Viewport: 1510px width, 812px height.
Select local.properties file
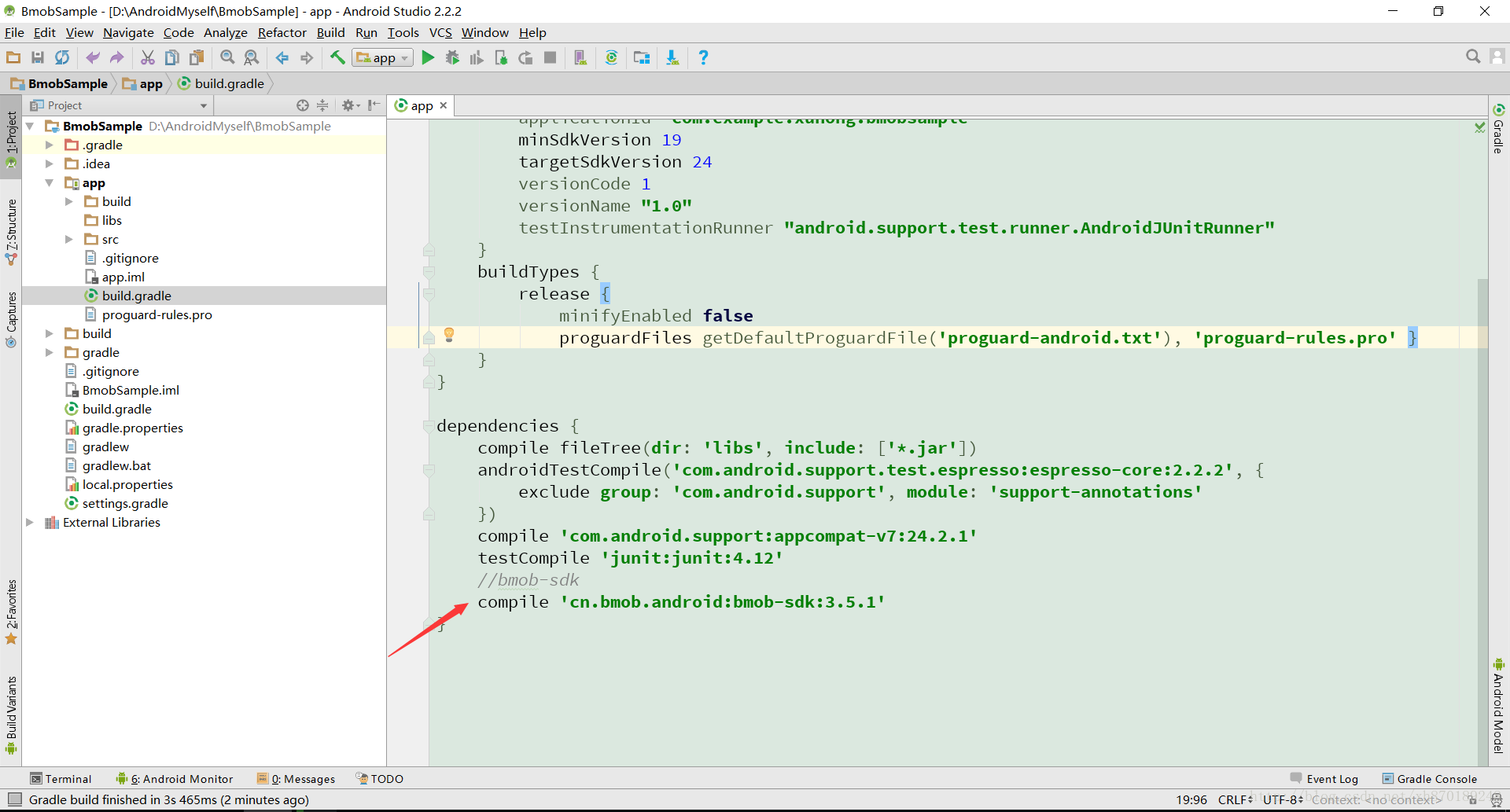tap(127, 484)
